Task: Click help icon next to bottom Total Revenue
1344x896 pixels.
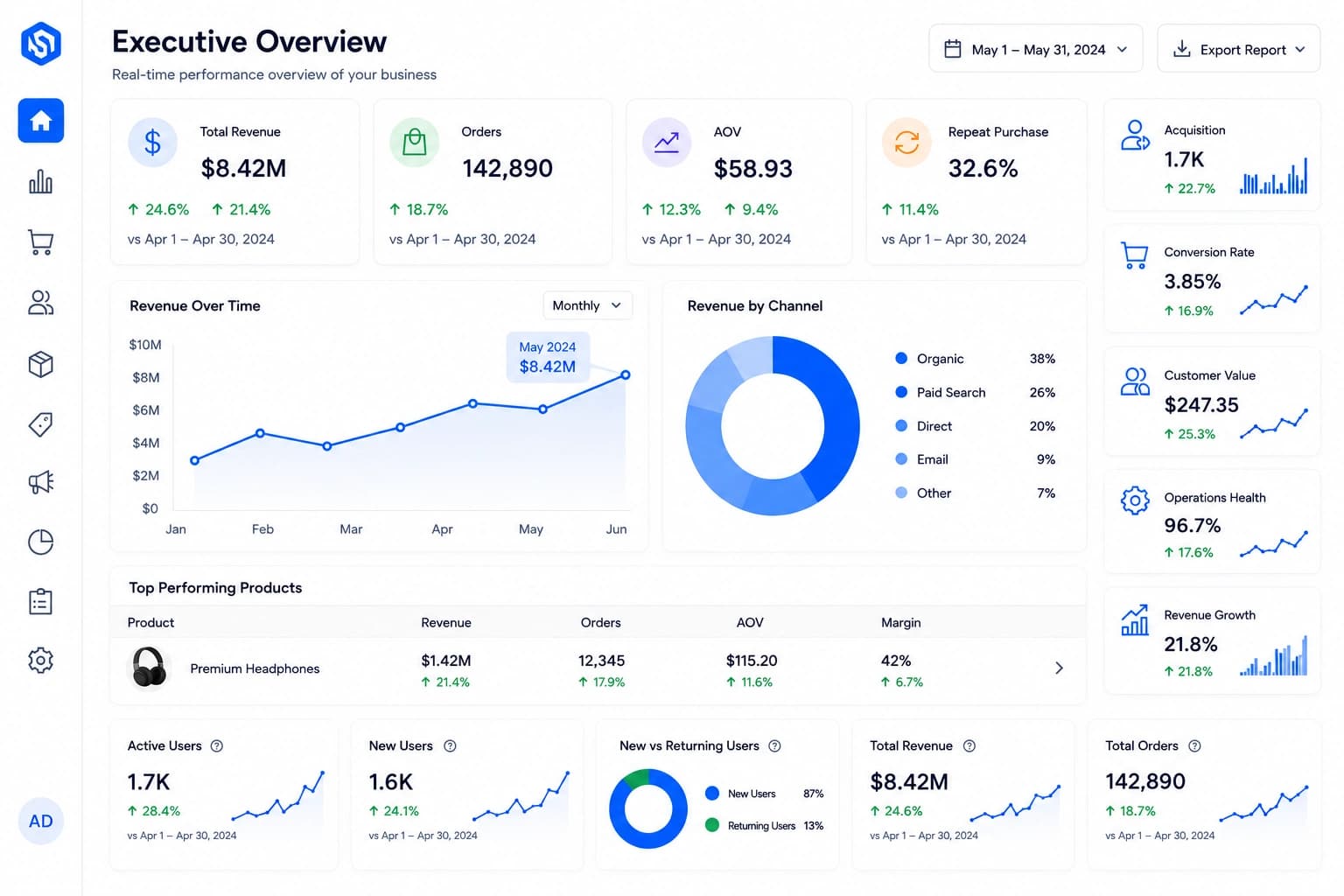Action: tap(969, 746)
